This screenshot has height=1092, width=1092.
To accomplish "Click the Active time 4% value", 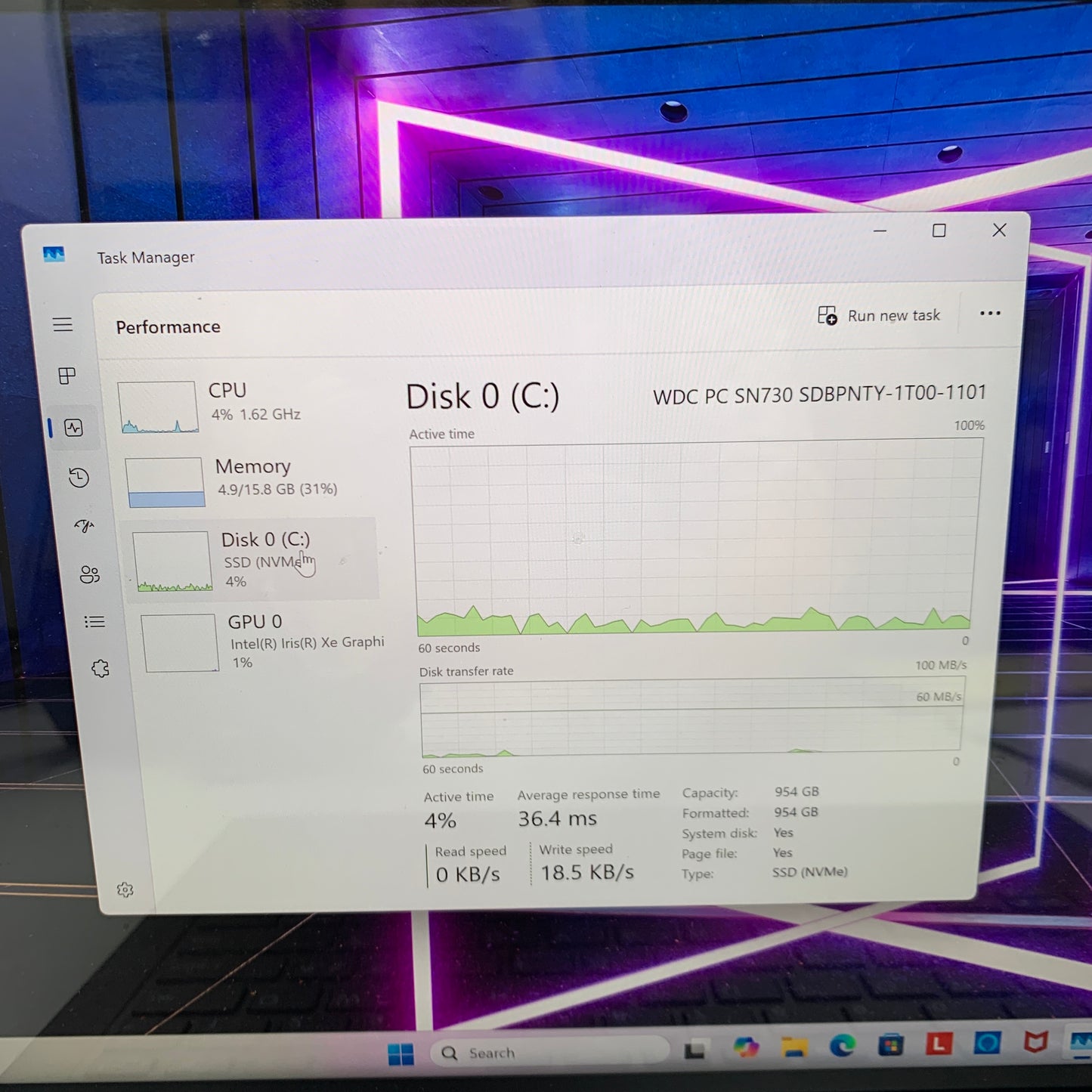I will (x=440, y=820).
